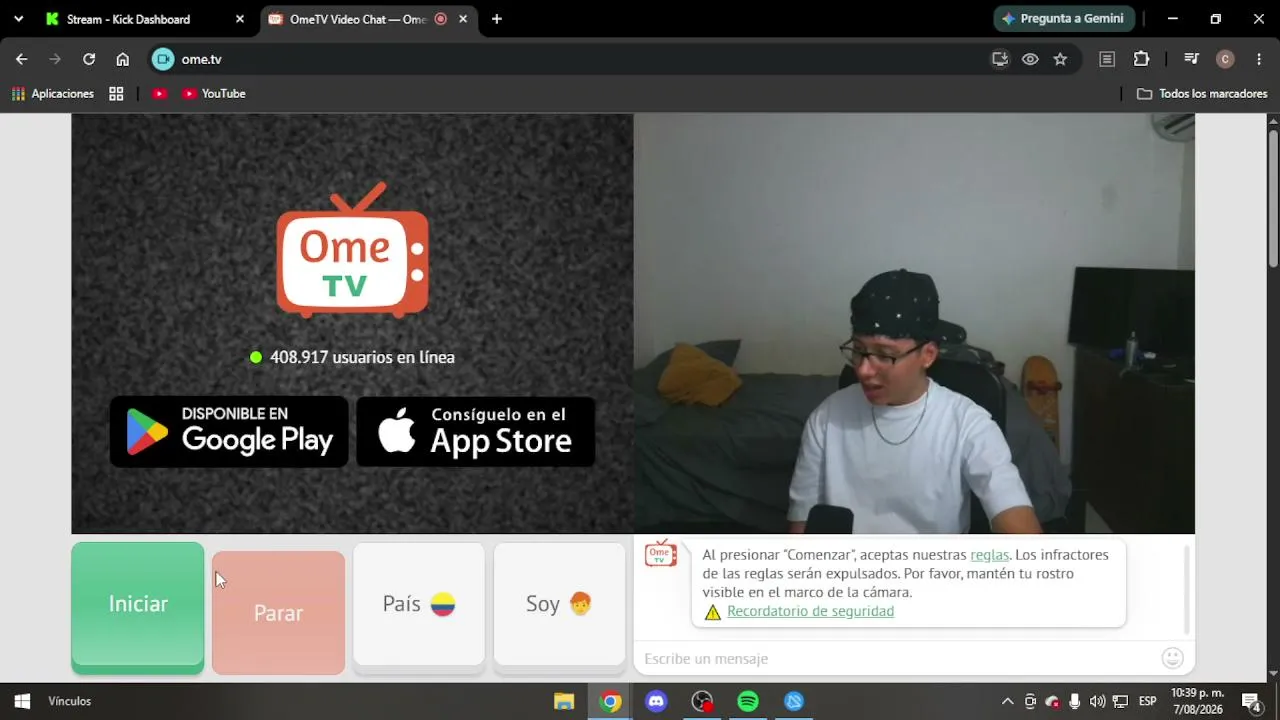Screen dimensions: 1280x720
Task: Open the notification center icon
Action: click(1250, 701)
